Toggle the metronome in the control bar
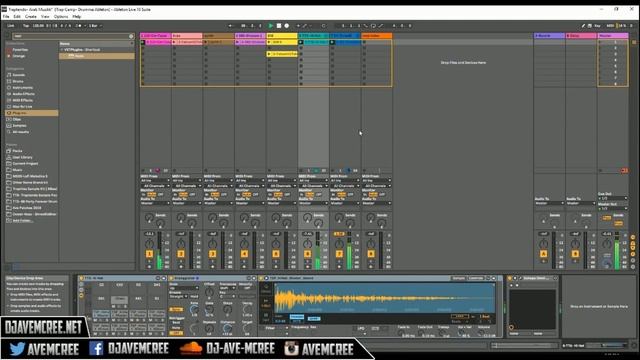 tap(79, 26)
